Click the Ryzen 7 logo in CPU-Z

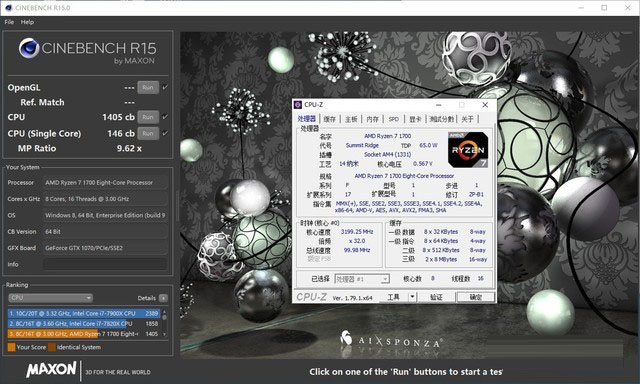point(468,150)
